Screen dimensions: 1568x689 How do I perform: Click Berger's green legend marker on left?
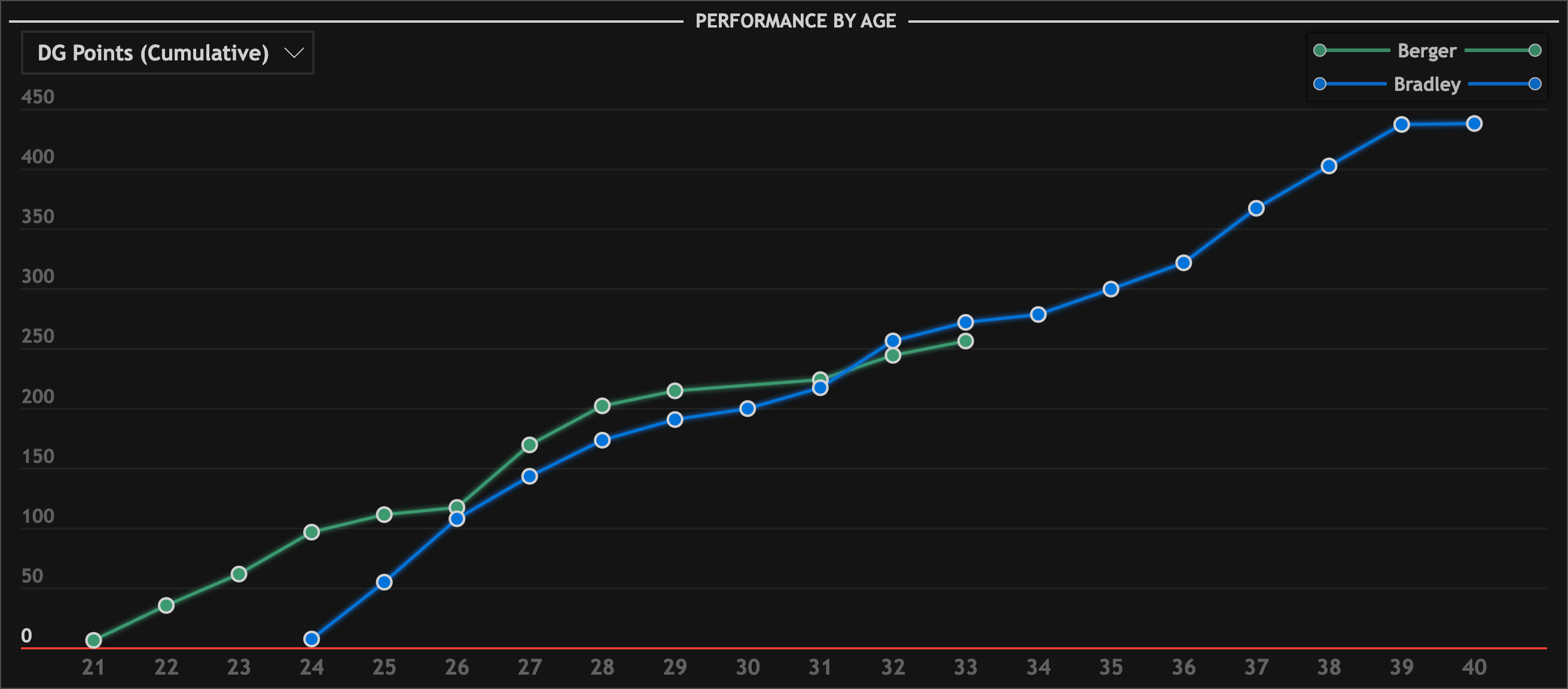[1320, 50]
